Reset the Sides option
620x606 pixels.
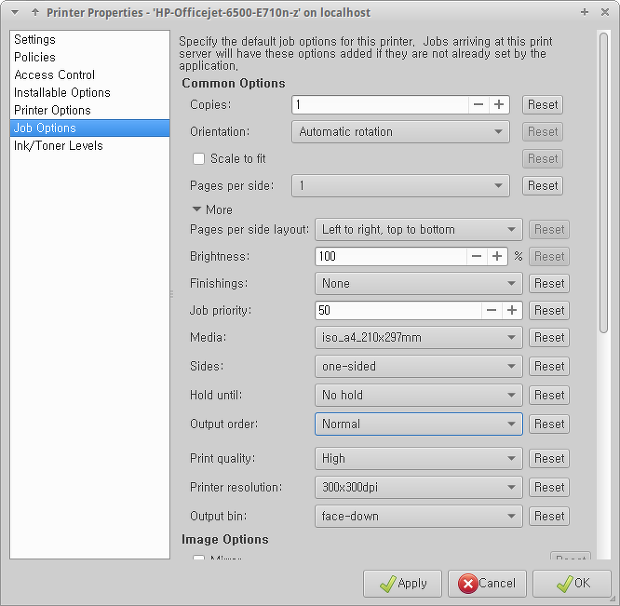(549, 366)
